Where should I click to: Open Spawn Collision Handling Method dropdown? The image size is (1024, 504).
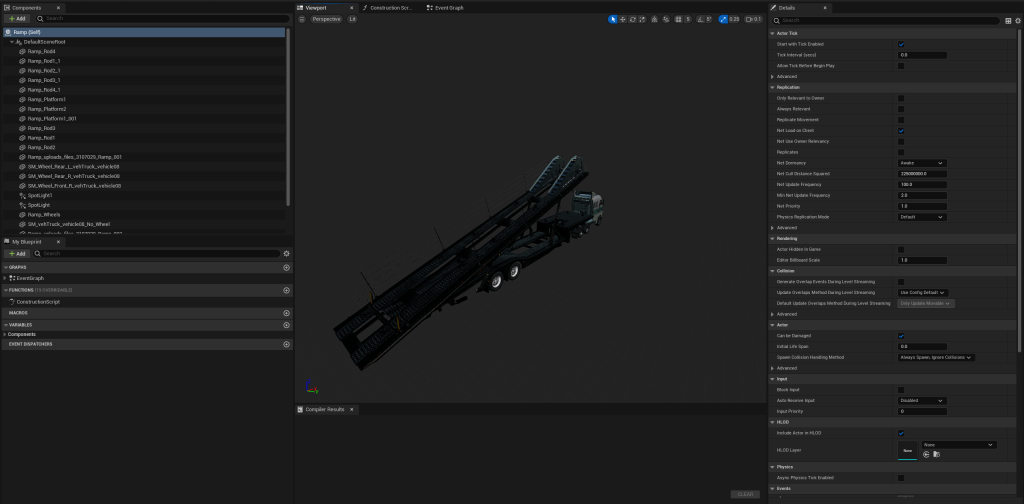[x=936, y=357]
